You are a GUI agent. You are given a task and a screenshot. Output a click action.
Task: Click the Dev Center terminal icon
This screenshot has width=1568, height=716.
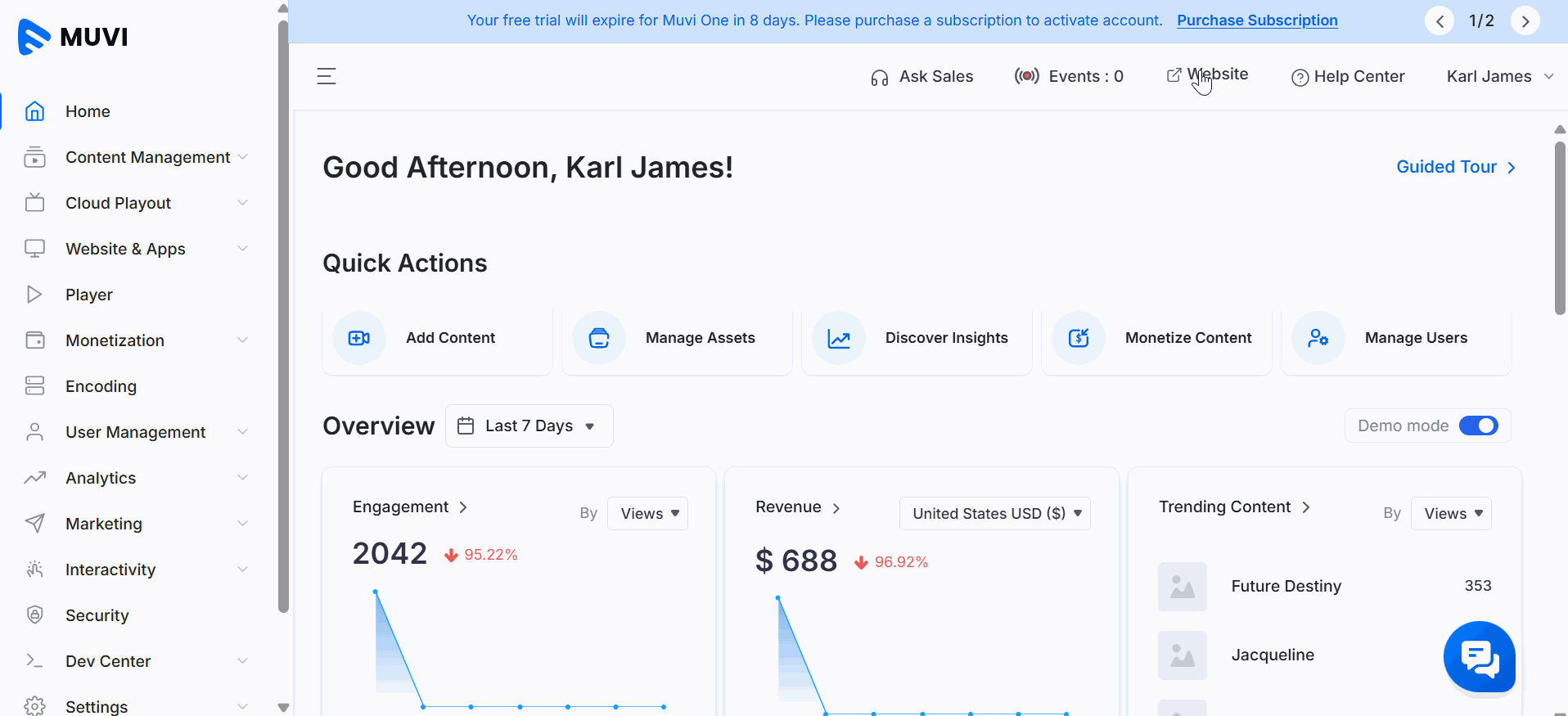(x=34, y=660)
